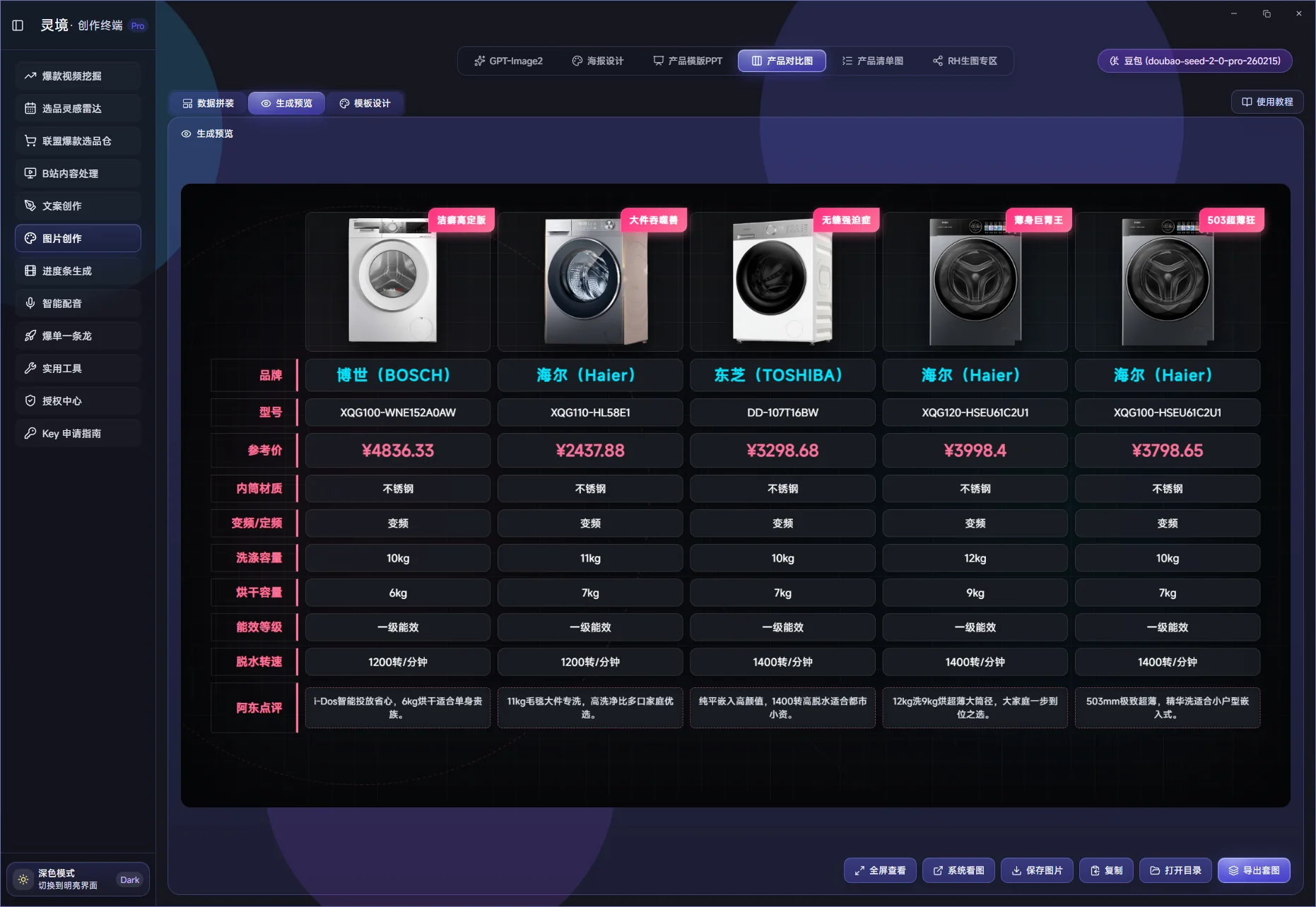Click the price ¥3298.68
This screenshot has height=907, width=1316.
(782, 451)
